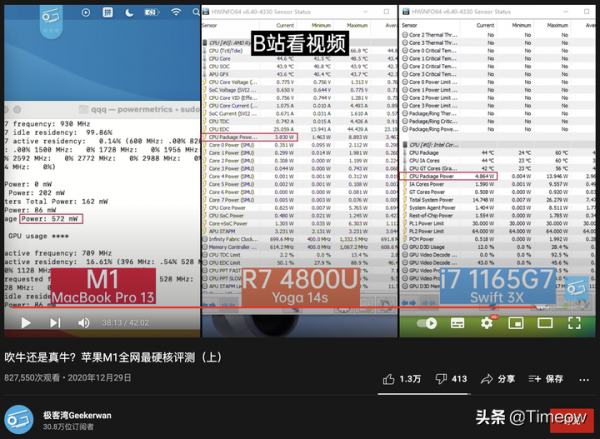This screenshot has height=439, width=600.
Task: Click Maximum column header in Yoga 14s HWiNFO window
Action: coord(357,25)
